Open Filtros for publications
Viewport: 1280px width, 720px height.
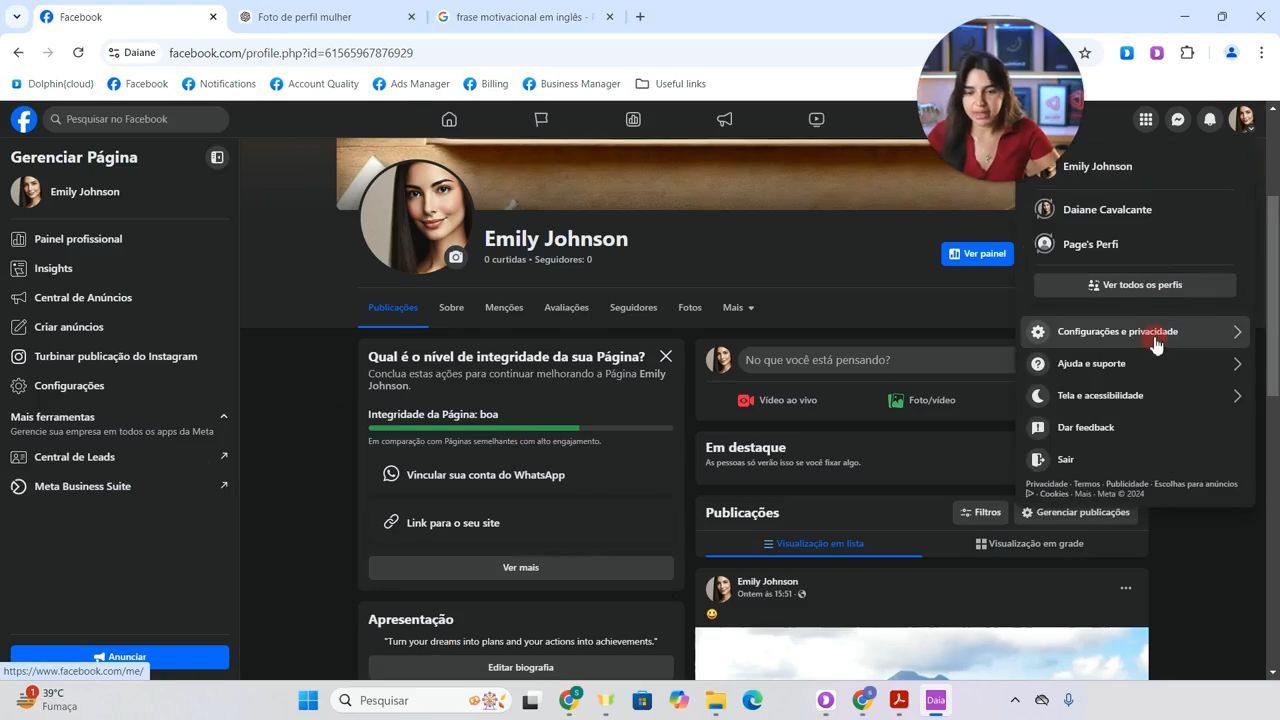(981, 512)
